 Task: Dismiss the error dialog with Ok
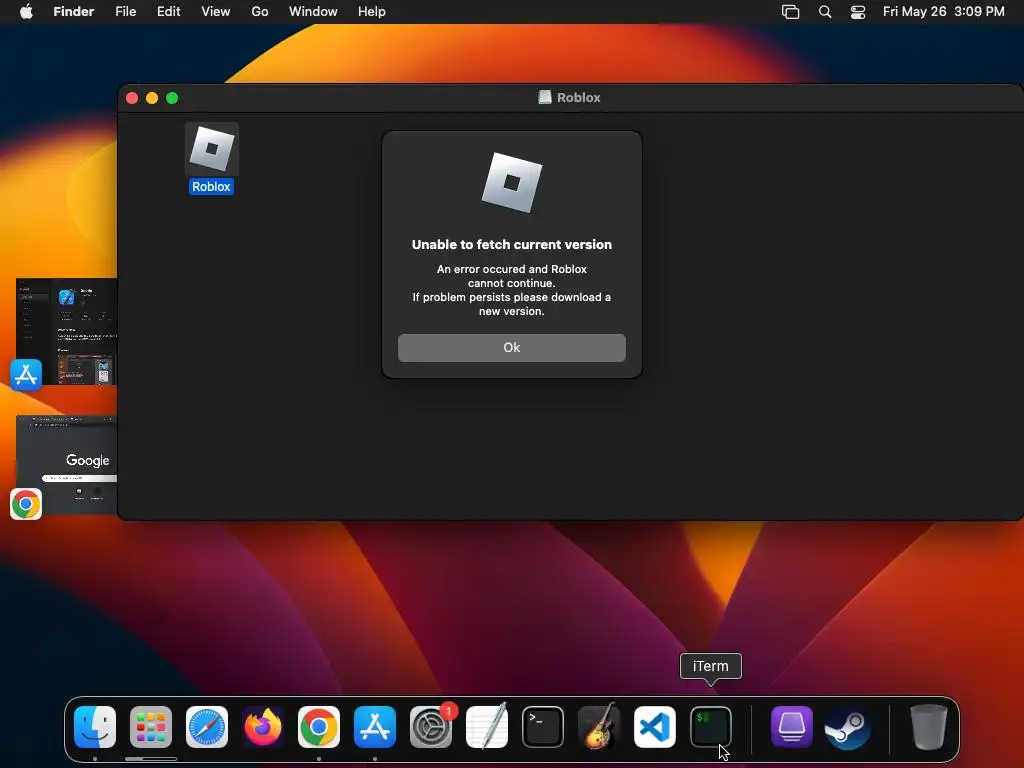click(511, 347)
